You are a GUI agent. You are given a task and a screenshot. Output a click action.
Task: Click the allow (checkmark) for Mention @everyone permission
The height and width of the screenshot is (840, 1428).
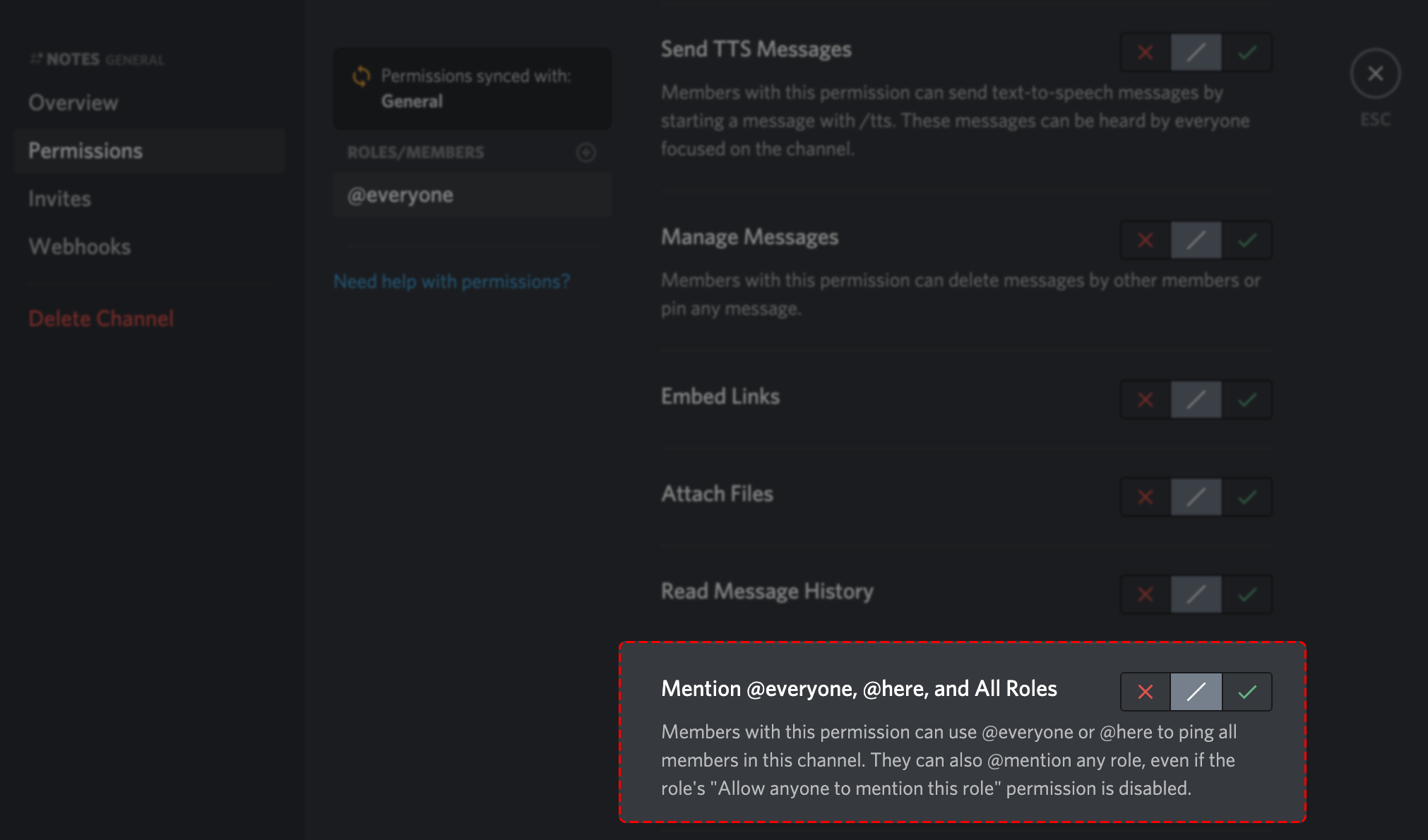[x=1247, y=690]
